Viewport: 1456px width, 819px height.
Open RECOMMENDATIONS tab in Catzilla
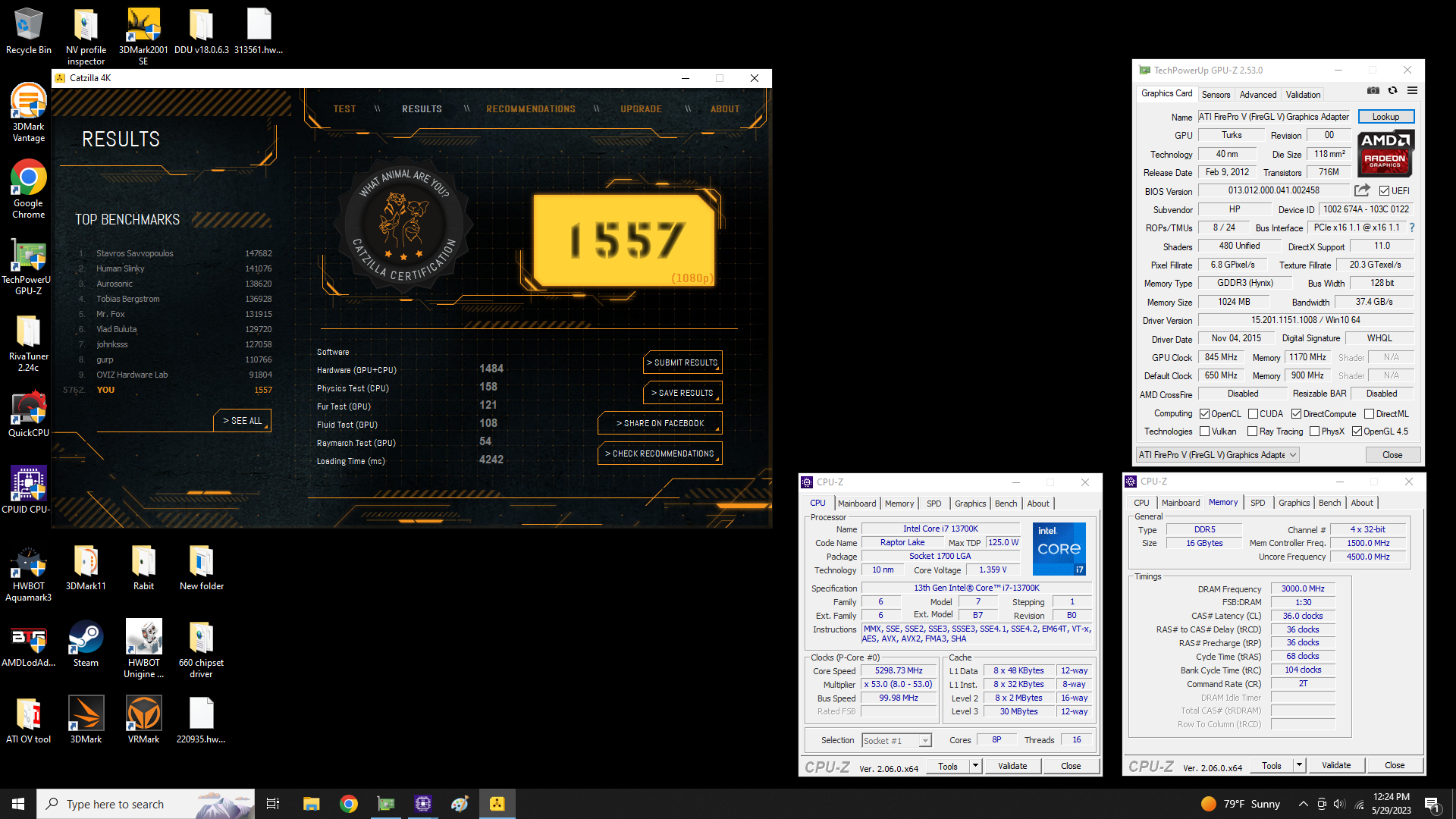coord(531,109)
